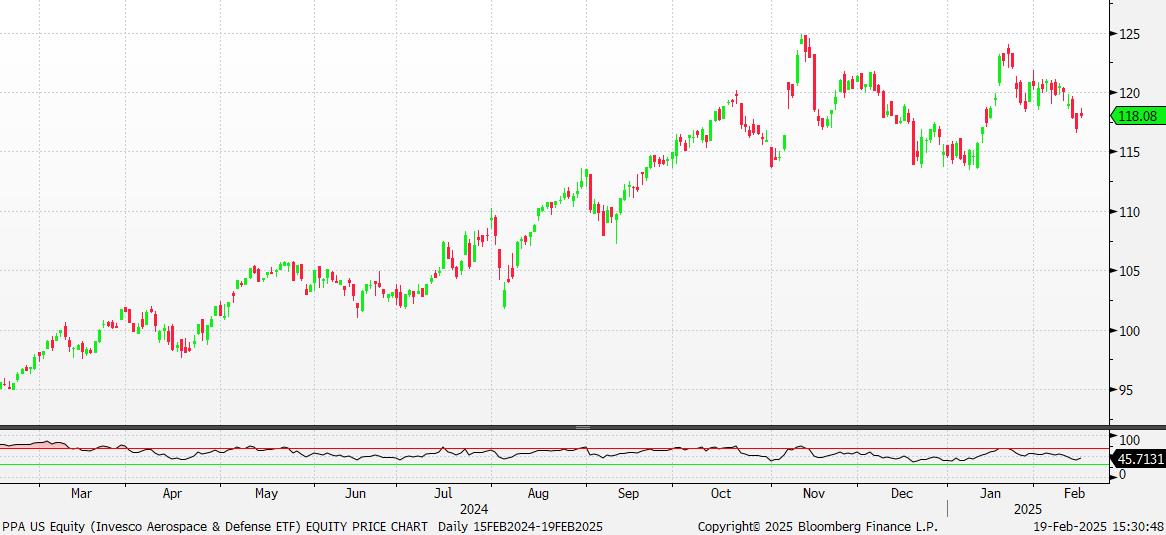
Task: Click the Daily 15FEB2024-19FEB2025 range text
Action: coord(521,526)
